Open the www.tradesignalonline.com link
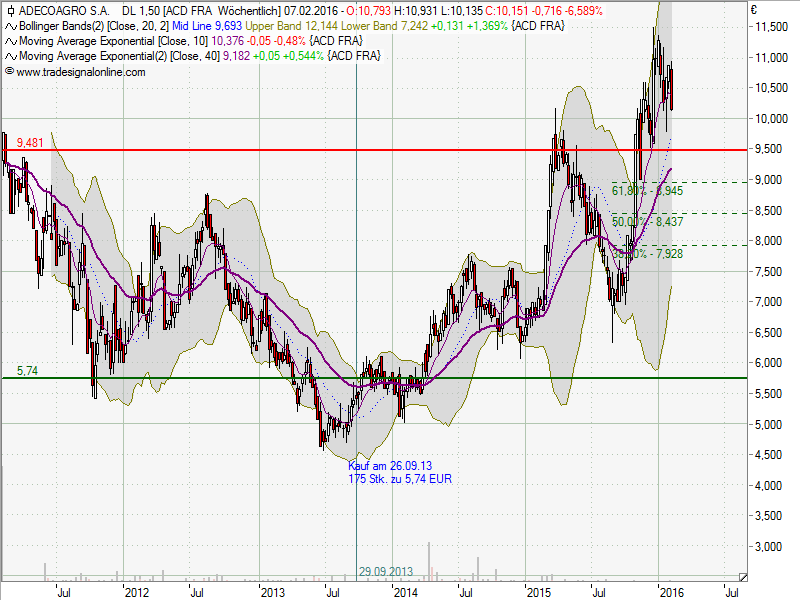 81,72
